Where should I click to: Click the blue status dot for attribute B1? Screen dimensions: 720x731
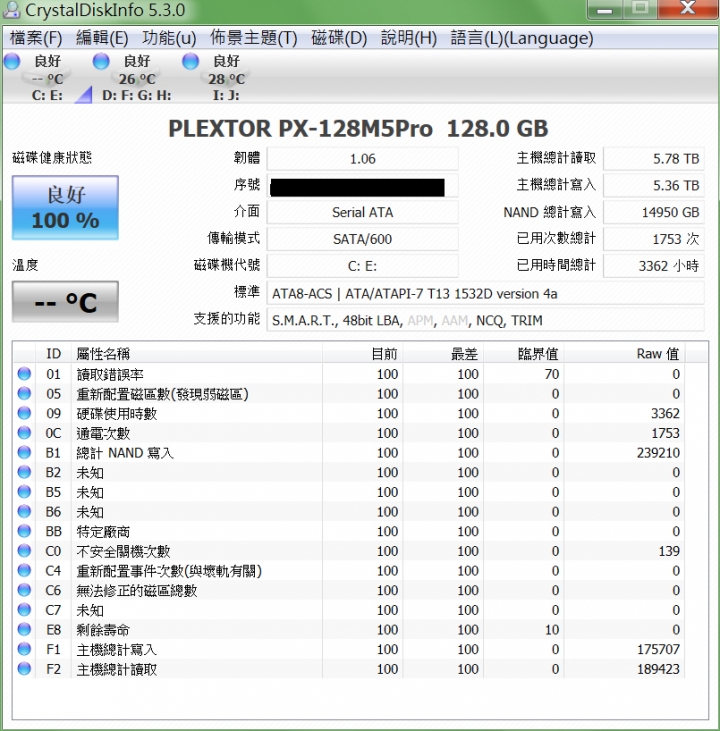(24, 452)
